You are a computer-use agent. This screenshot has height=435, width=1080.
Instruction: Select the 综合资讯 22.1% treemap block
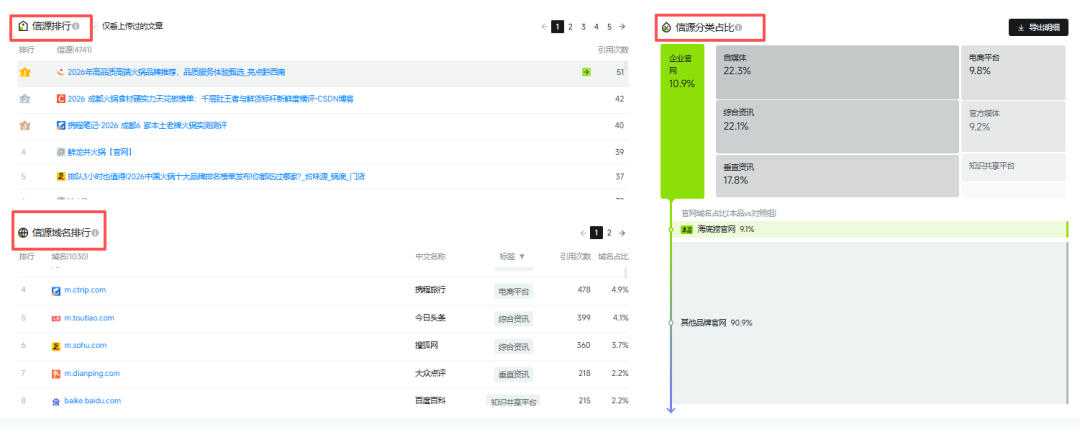point(837,127)
